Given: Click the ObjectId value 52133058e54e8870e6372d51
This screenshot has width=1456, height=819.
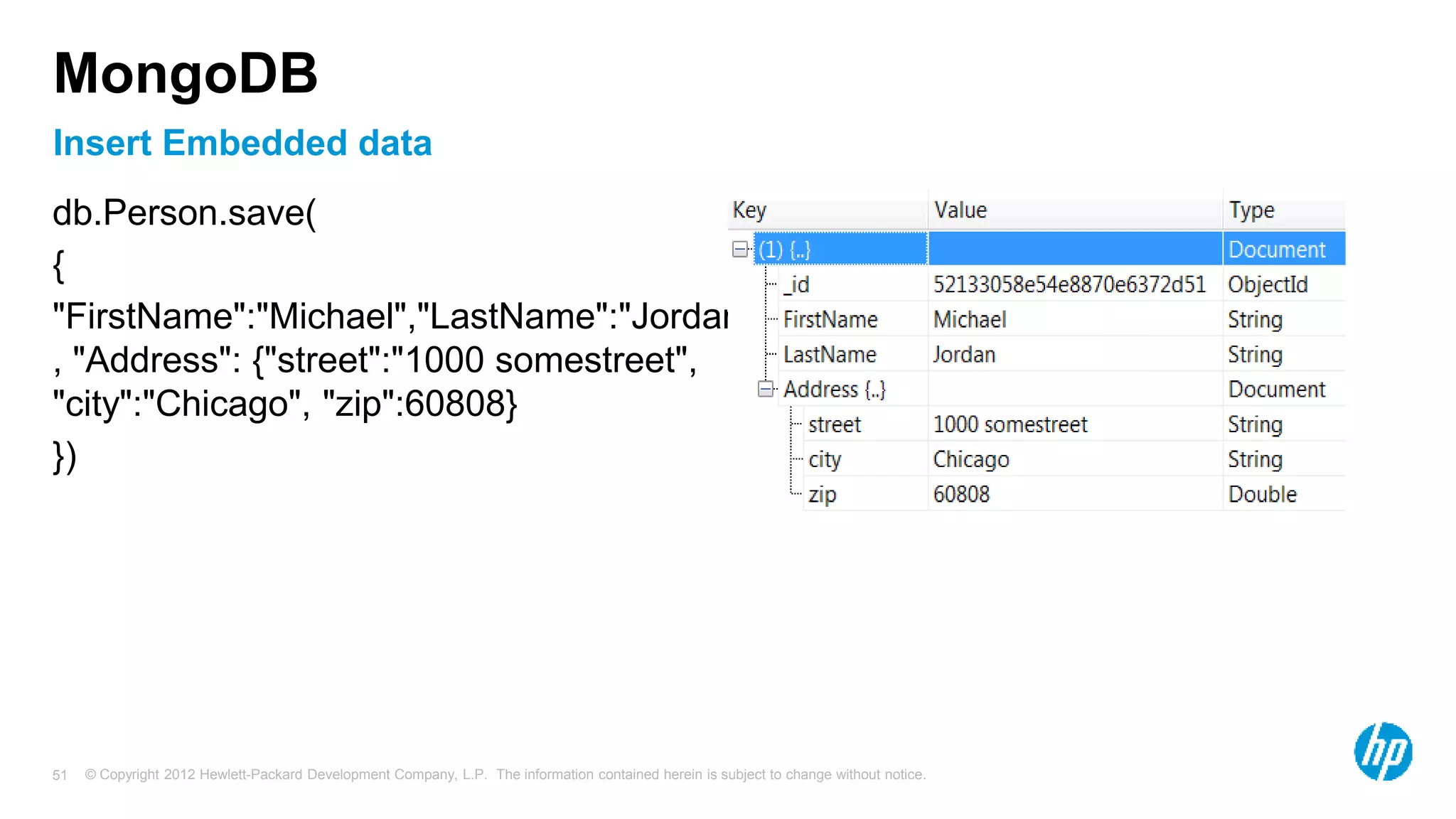Looking at the screenshot, I should pos(1069,284).
